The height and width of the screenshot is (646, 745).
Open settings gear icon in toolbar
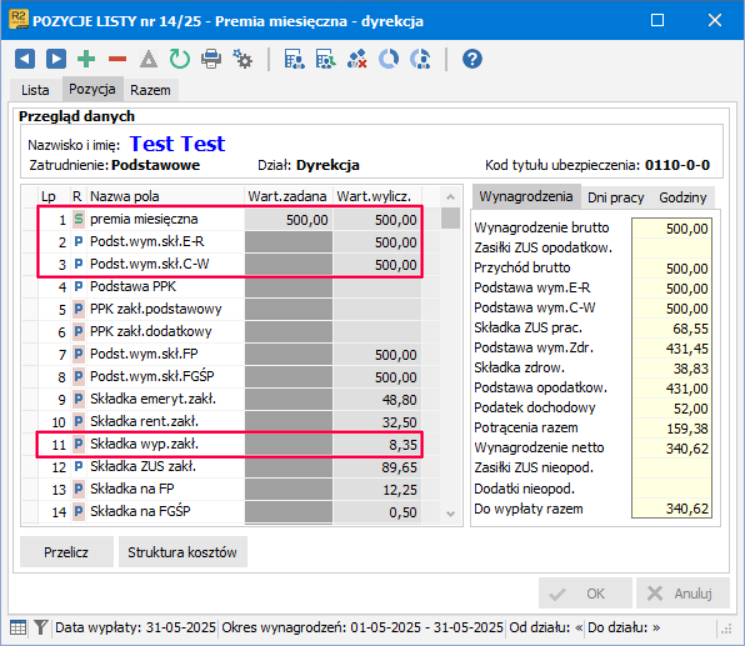[243, 59]
